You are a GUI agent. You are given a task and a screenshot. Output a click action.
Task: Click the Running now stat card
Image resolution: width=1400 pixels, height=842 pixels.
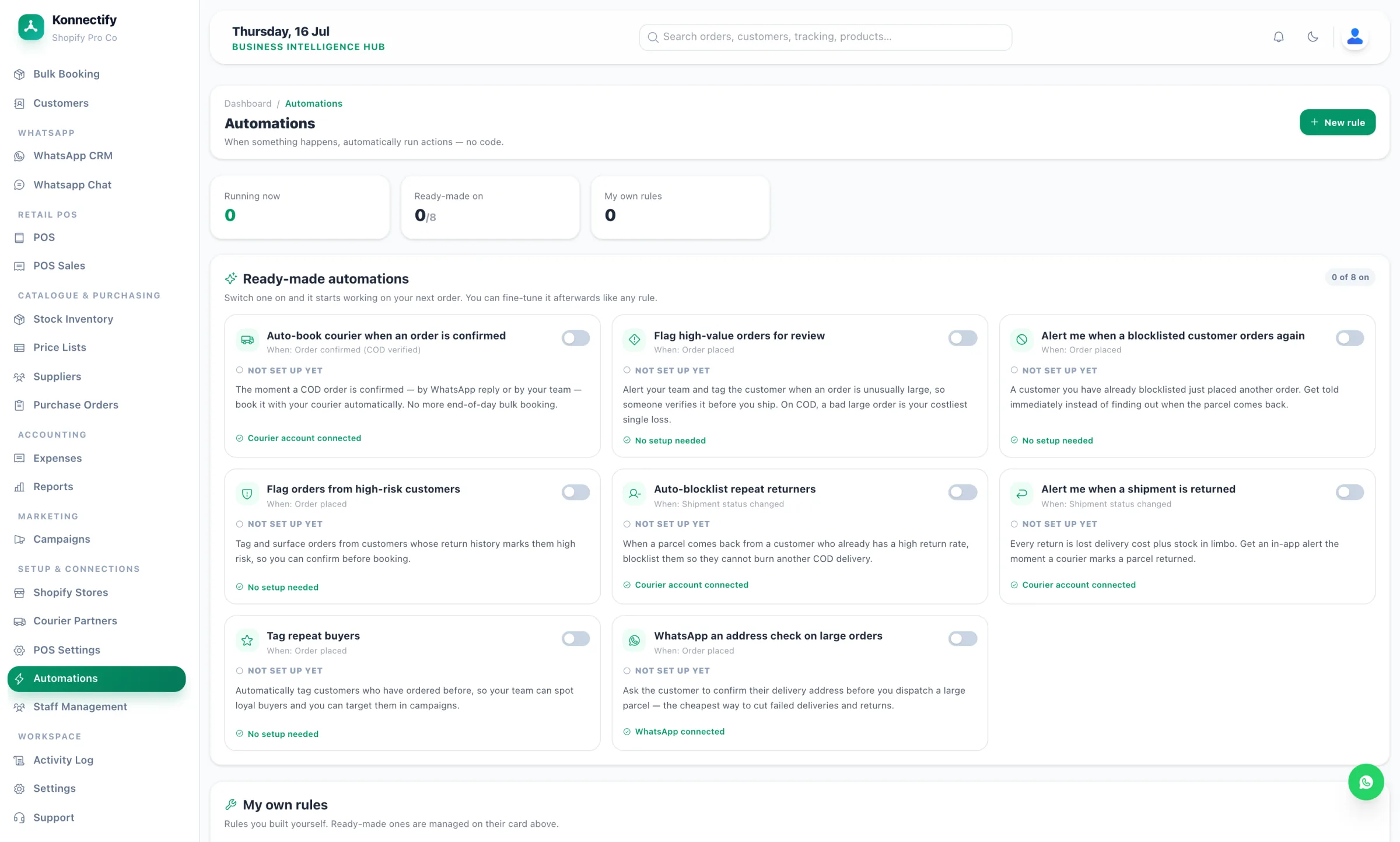click(x=300, y=207)
